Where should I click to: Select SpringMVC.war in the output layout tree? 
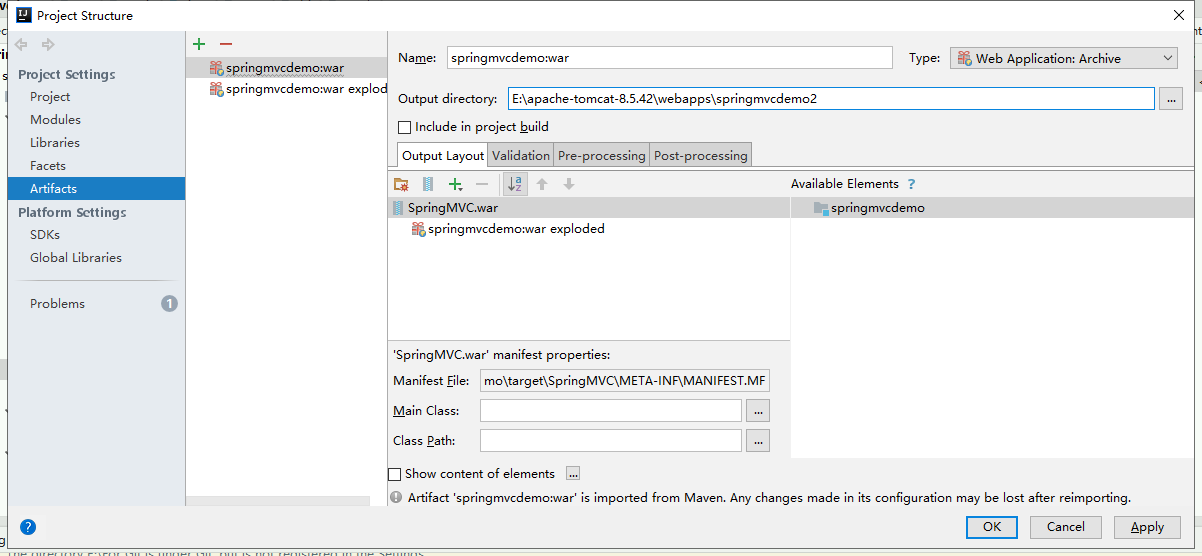(589, 208)
